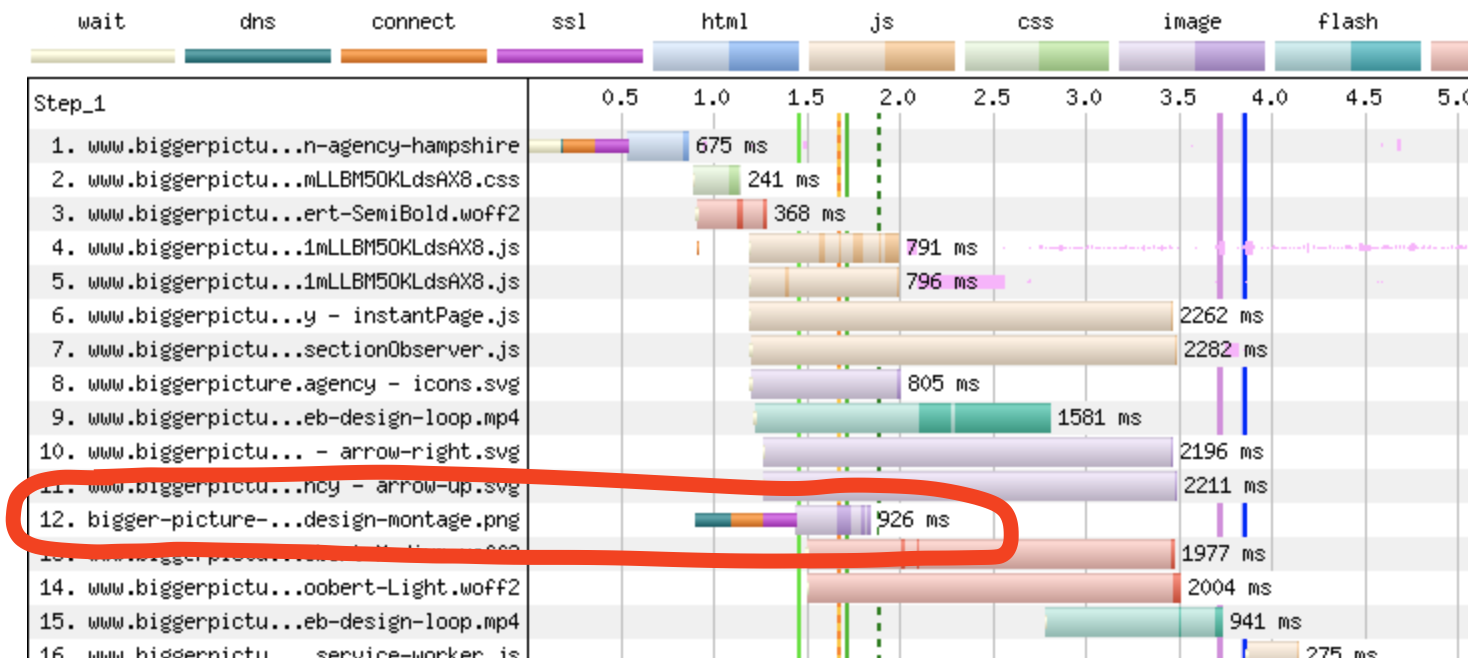
Task: Click the '2262 ms' timing of instantPage.js
Action: pos(1222,316)
